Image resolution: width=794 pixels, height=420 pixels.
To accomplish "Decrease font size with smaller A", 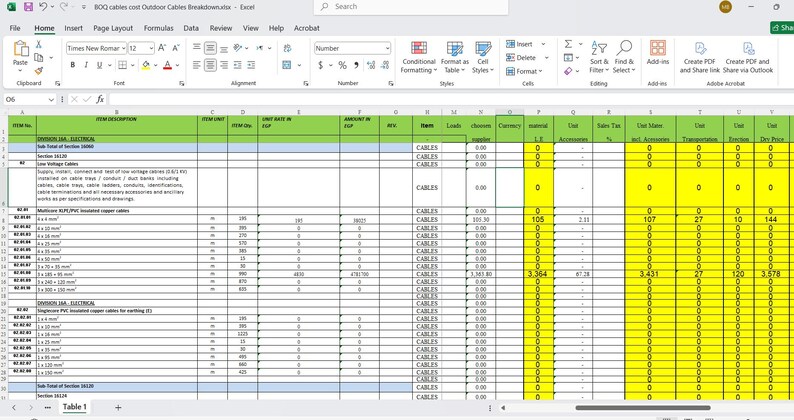I will click(176, 48).
